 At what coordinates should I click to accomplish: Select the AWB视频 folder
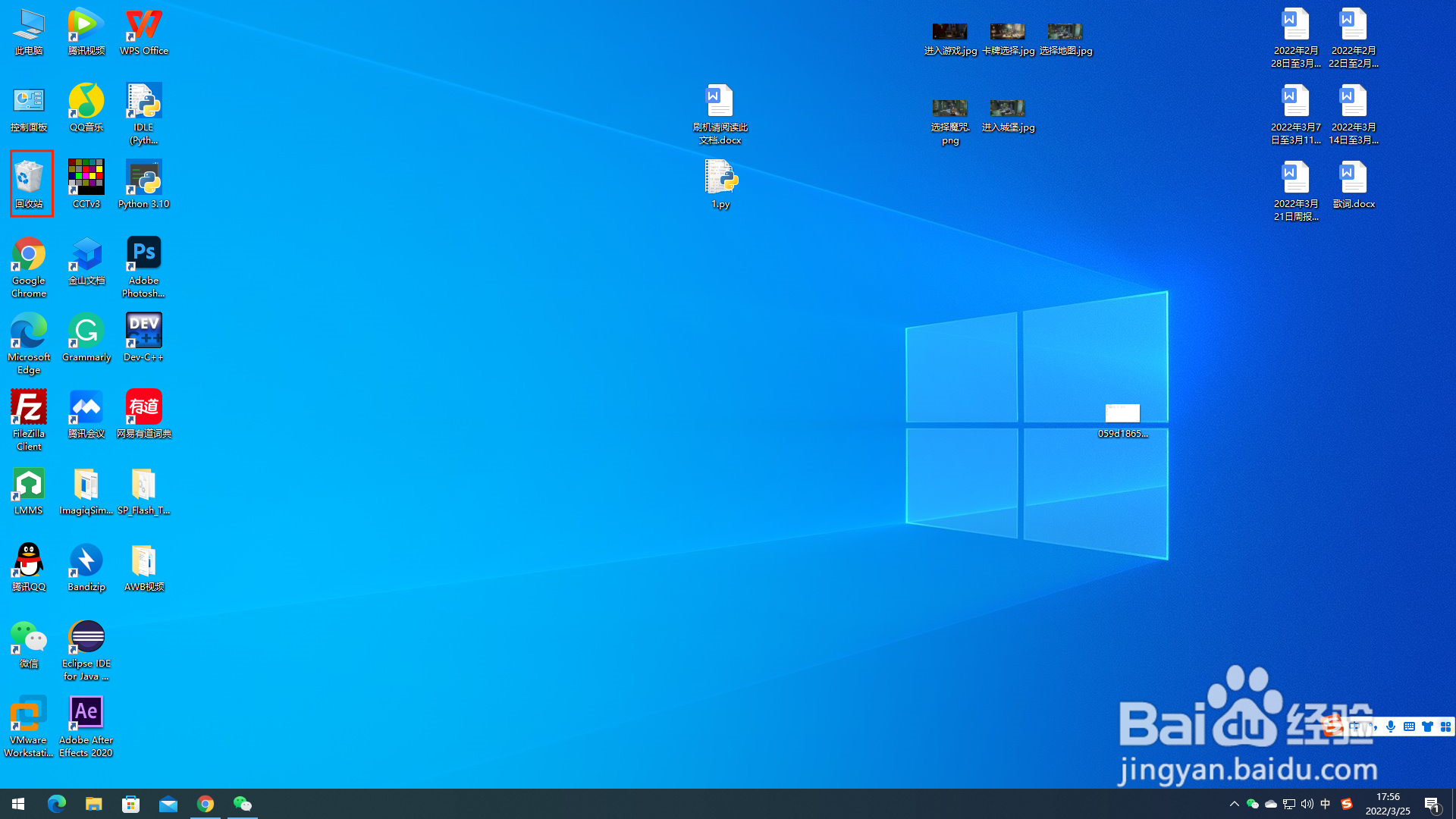(144, 568)
